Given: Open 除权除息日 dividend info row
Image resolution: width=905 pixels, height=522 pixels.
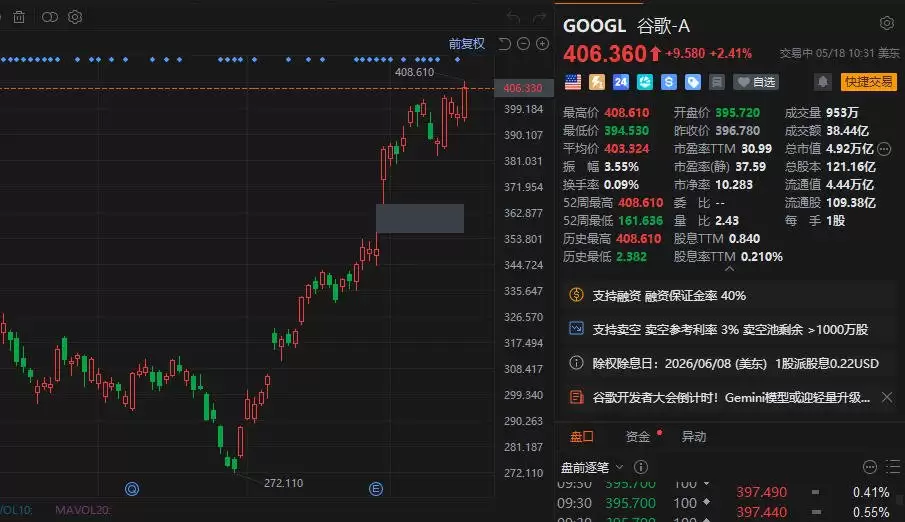Looking at the screenshot, I should click(x=728, y=363).
